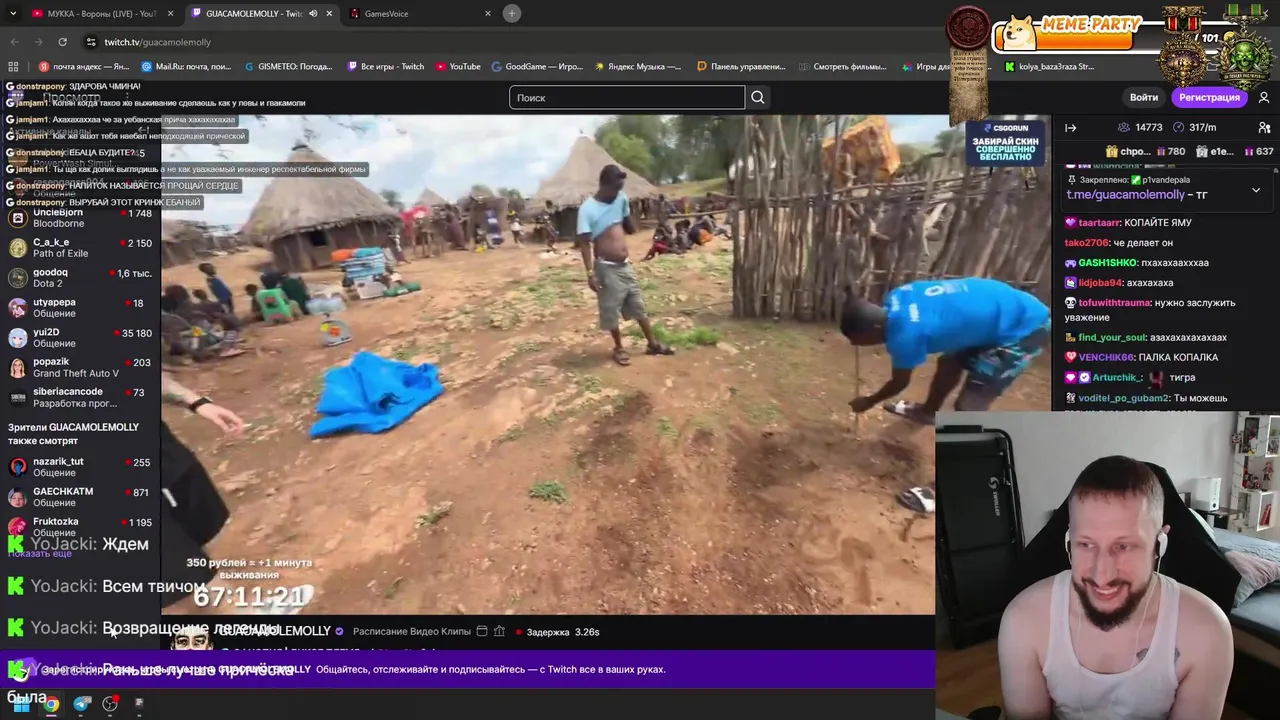Click the Войти login button

tap(1143, 97)
